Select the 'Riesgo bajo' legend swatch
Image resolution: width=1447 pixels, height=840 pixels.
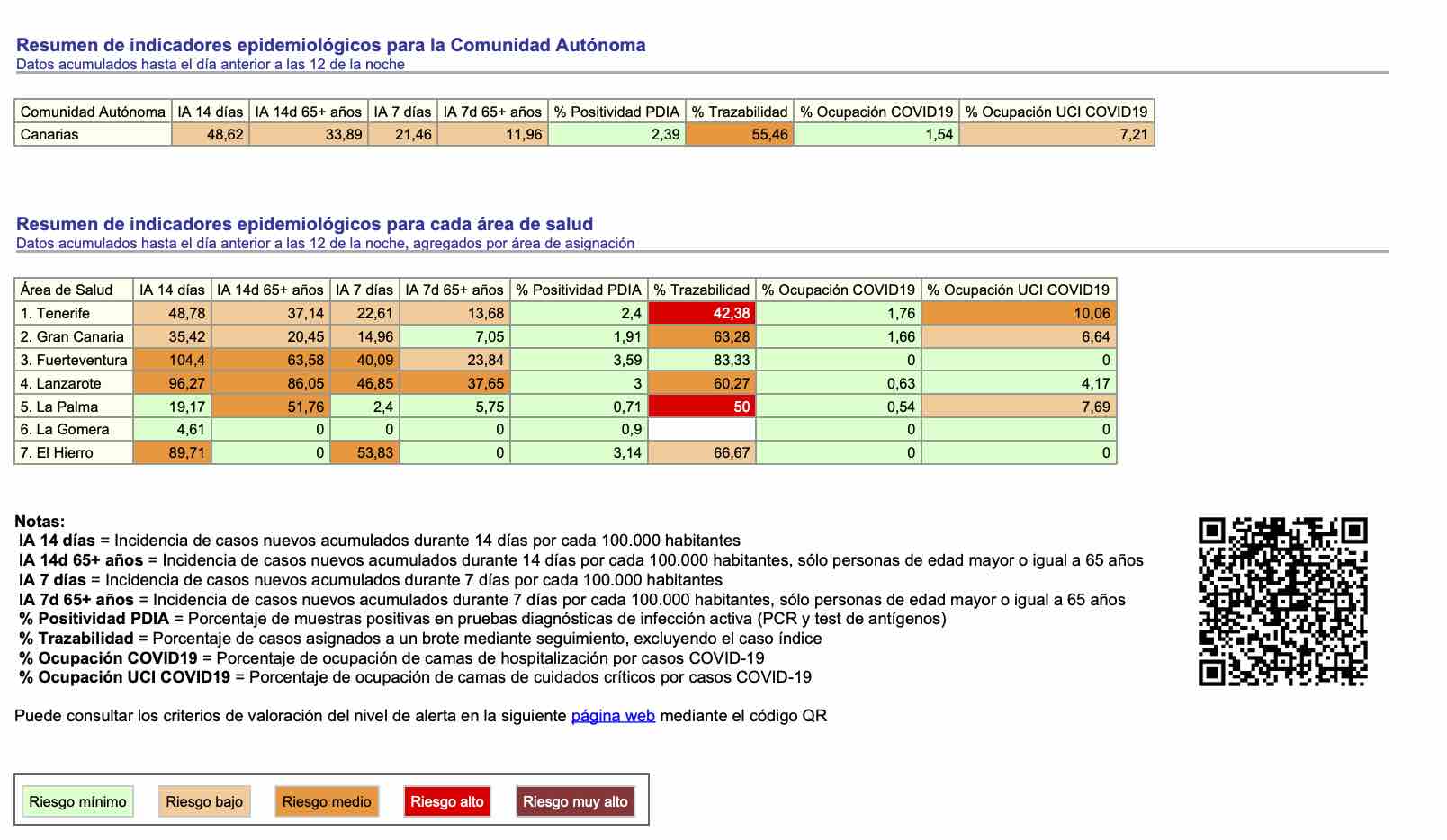[x=204, y=801]
